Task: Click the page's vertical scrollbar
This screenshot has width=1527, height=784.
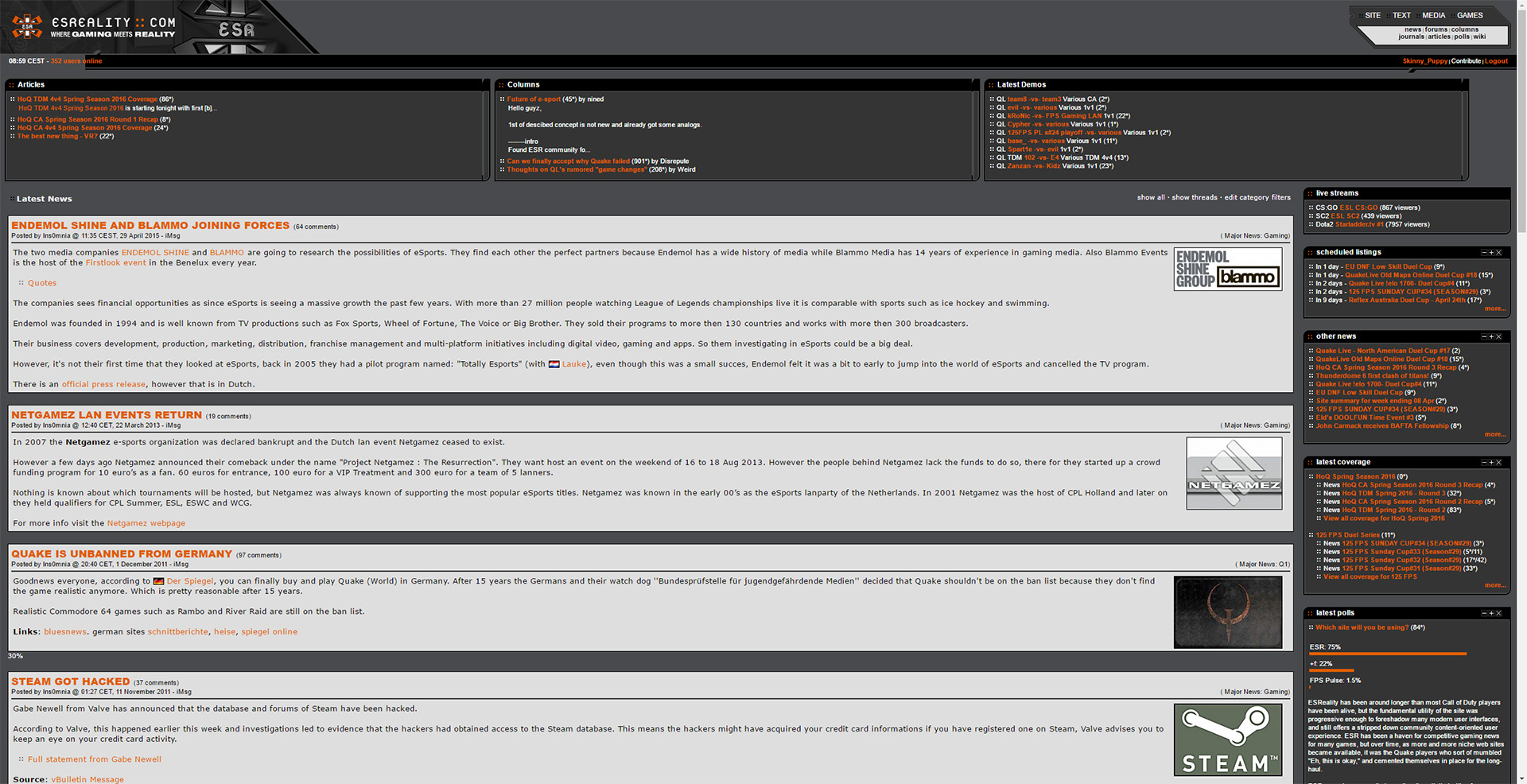Action: (x=1520, y=398)
